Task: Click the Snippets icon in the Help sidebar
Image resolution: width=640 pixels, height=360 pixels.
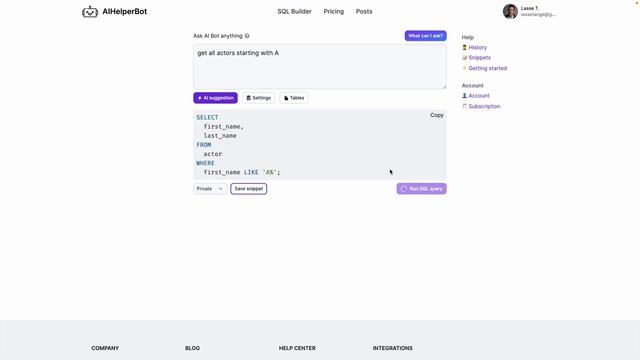Action: pos(464,58)
